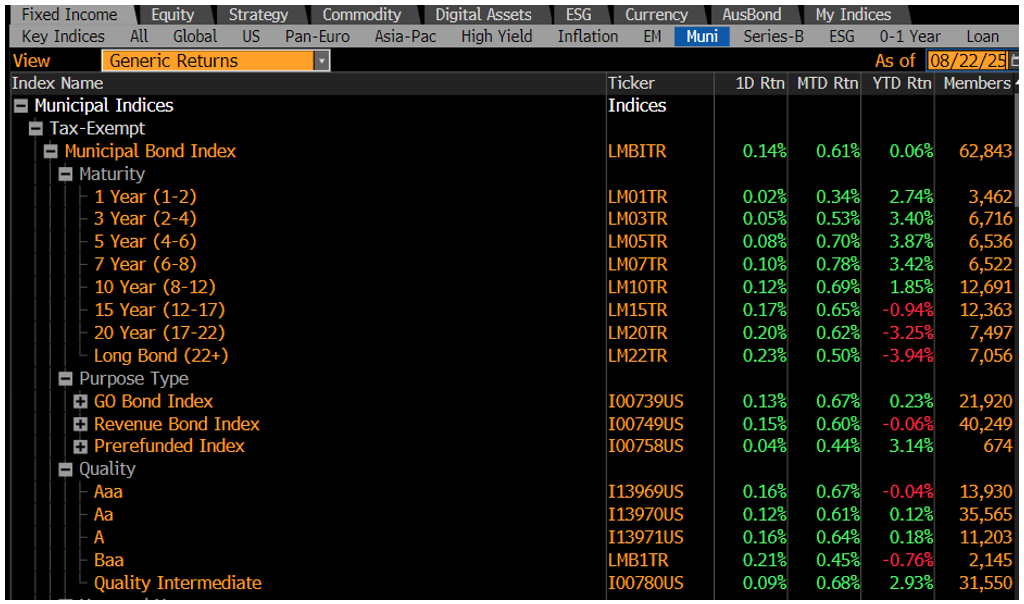Collapse the Municipal Indices tree node

click(x=20, y=106)
